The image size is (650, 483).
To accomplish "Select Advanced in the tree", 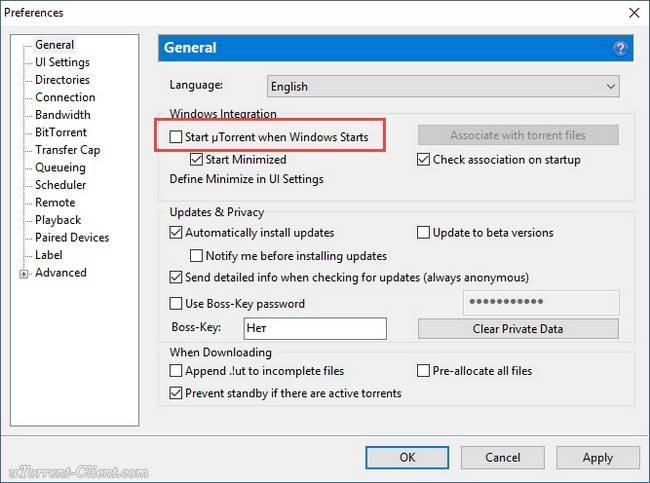I will [61, 272].
